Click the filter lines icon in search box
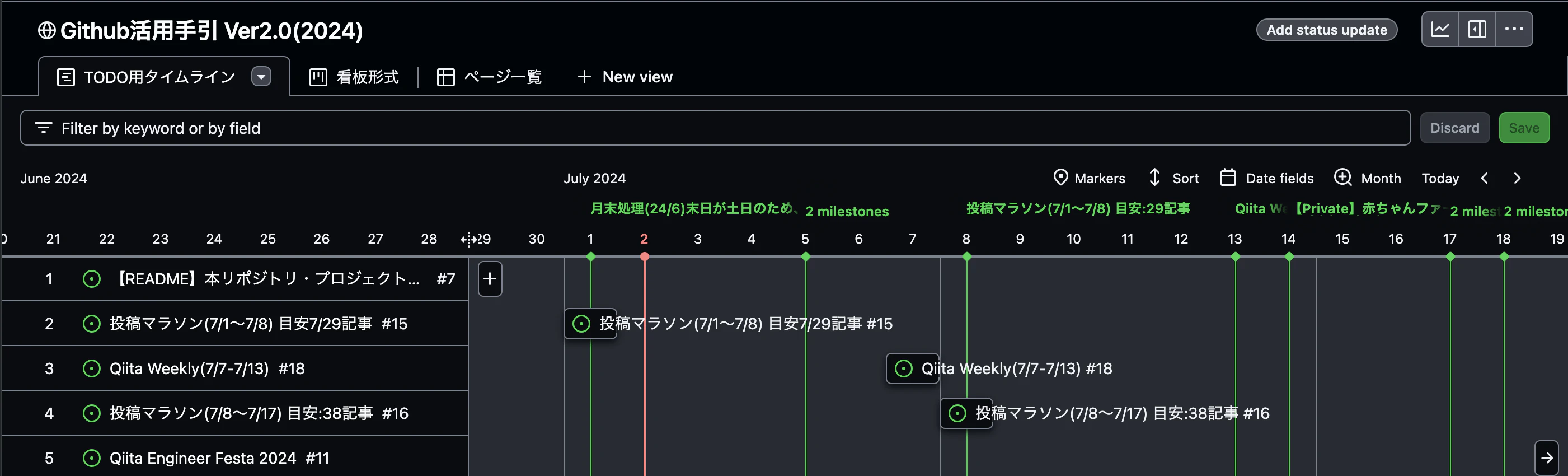 click(x=43, y=128)
